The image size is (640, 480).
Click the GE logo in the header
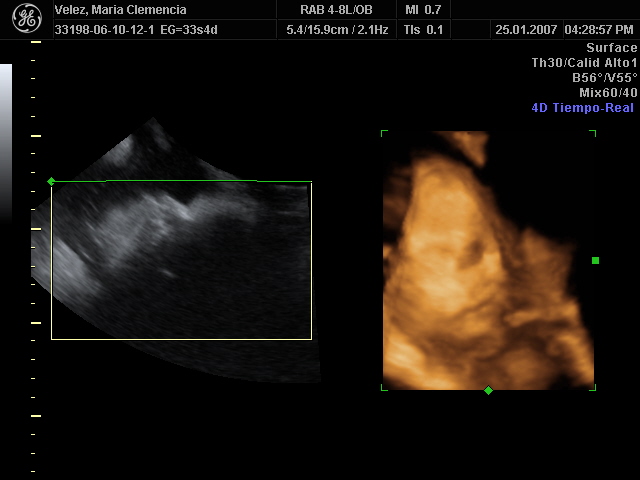tap(27, 17)
